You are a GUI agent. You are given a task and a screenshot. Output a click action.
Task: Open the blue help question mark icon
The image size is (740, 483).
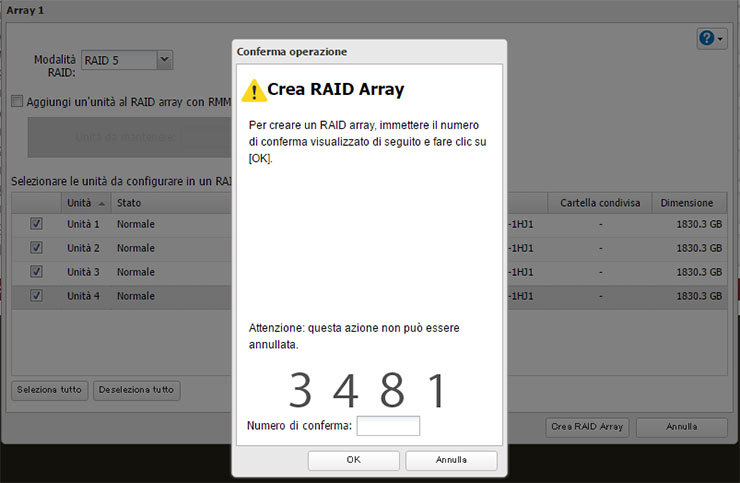pos(707,38)
